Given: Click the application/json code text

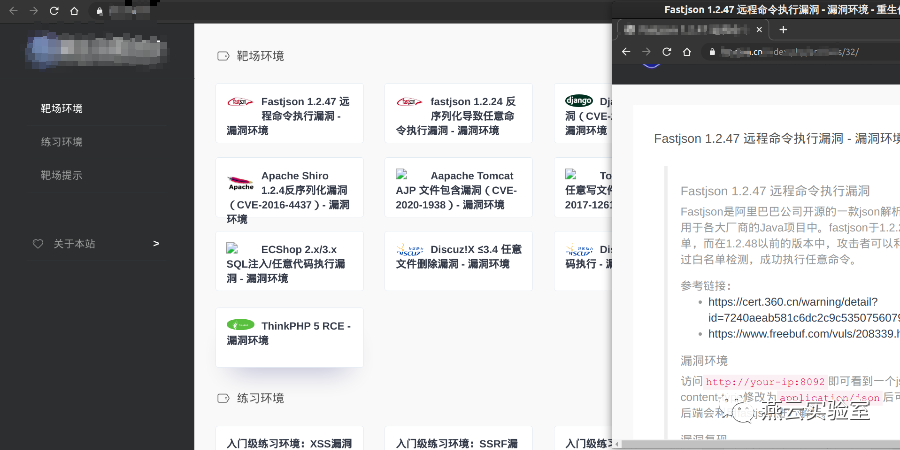Looking at the screenshot, I should pos(829,398).
